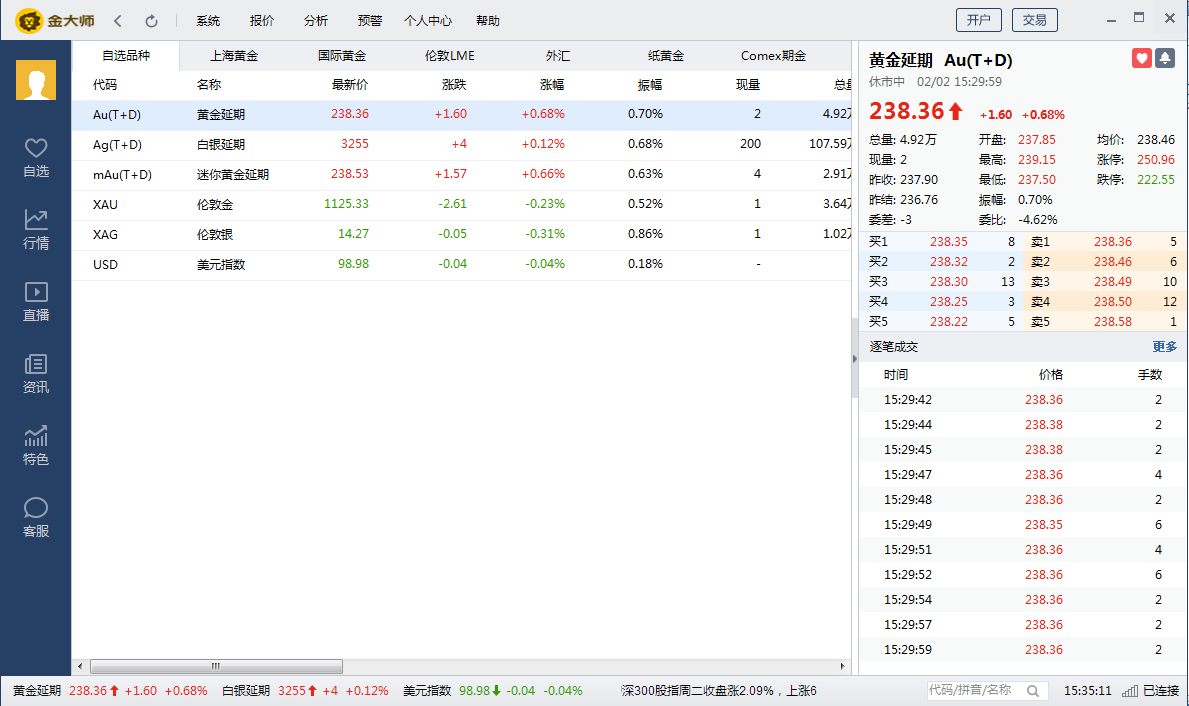Open the 帮助 menu

(x=488, y=21)
